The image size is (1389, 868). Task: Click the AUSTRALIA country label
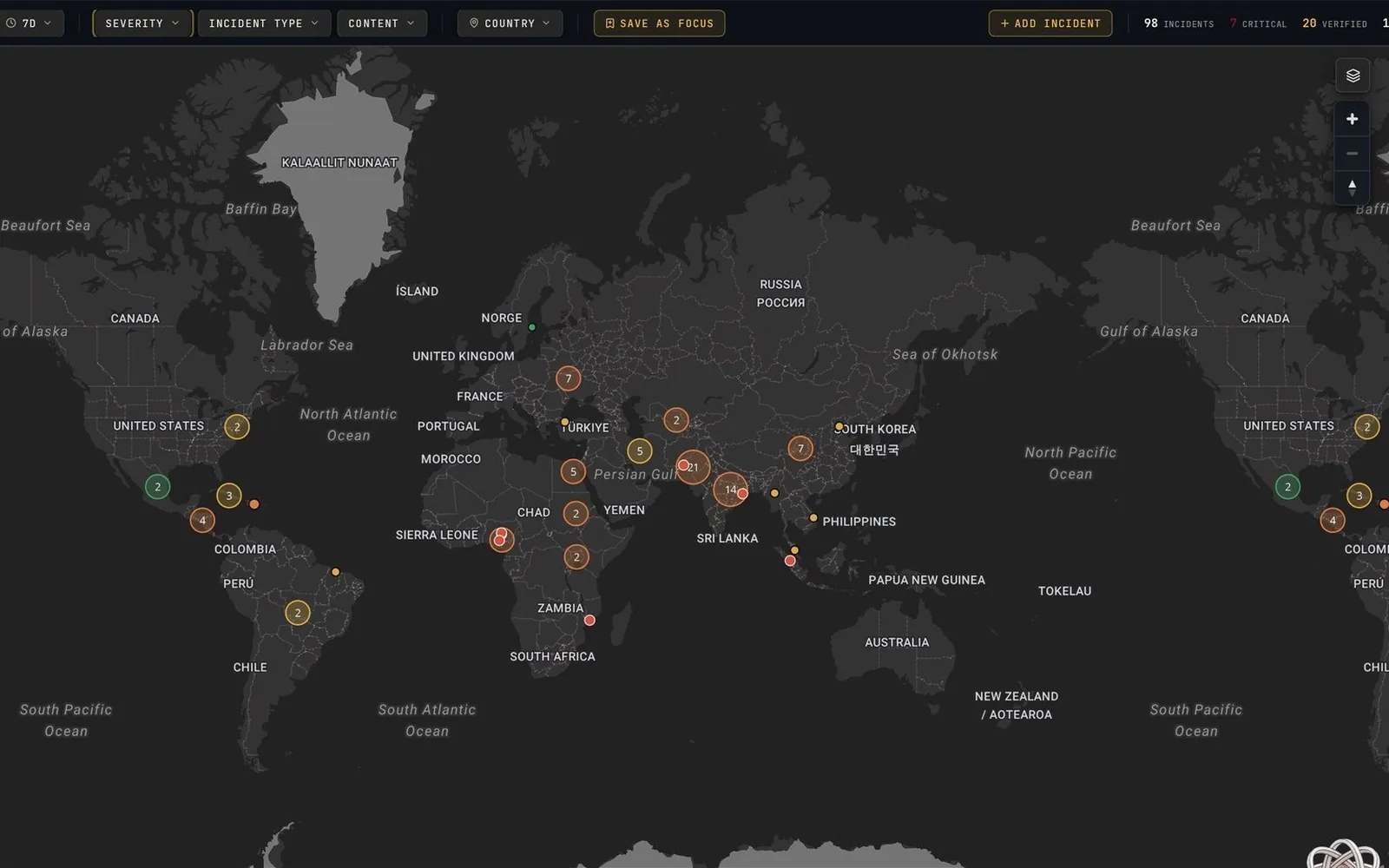click(x=897, y=642)
